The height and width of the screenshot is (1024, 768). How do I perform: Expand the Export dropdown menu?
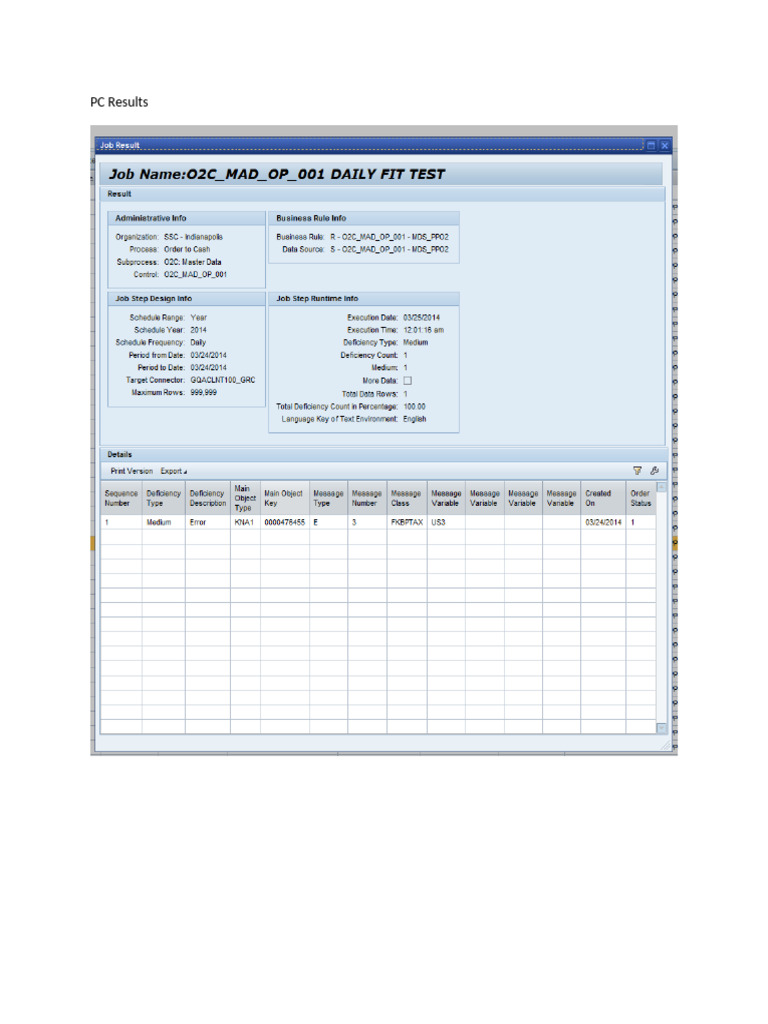[x=174, y=471]
